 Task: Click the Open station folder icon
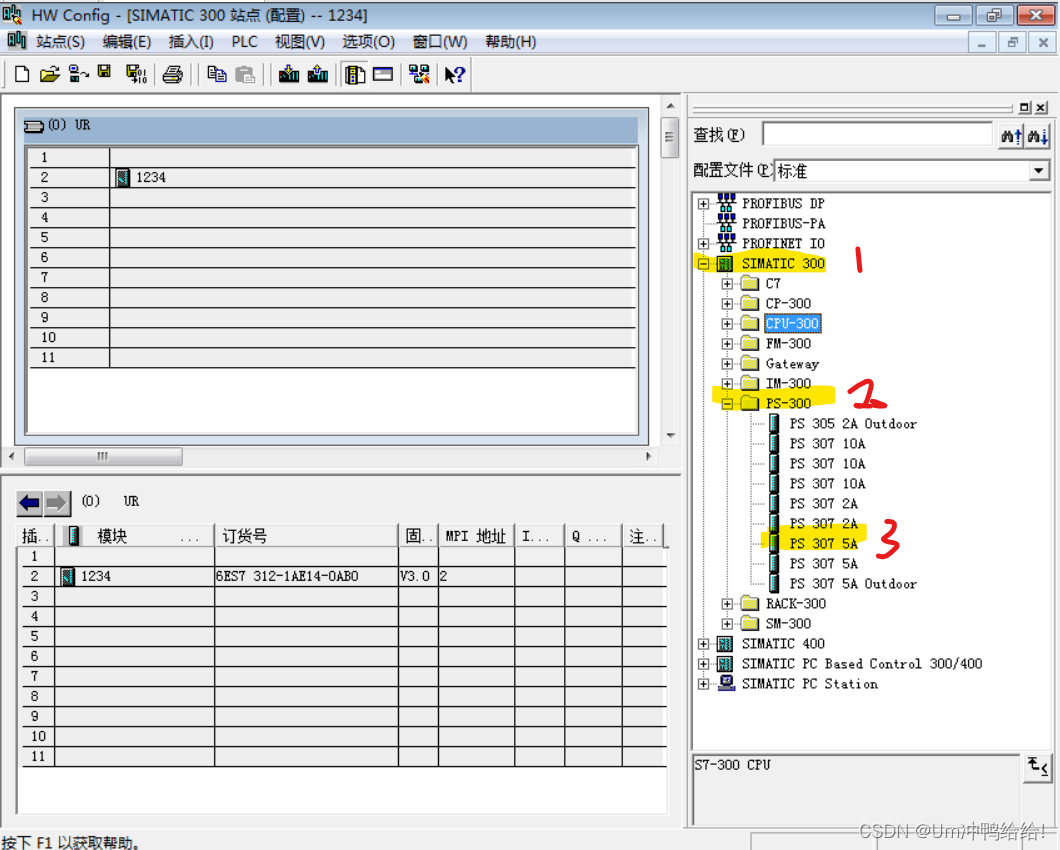(x=49, y=74)
